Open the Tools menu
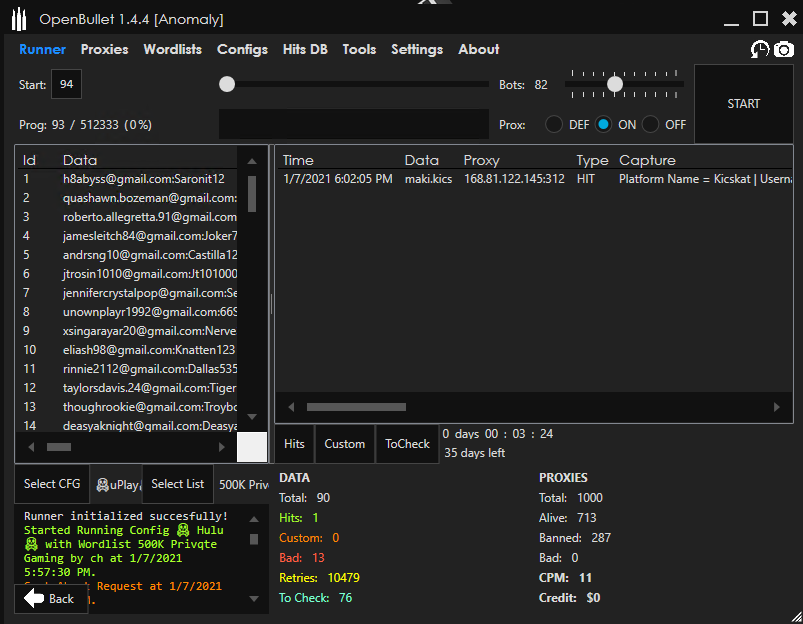Image resolution: width=803 pixels, height=624 pixels. pos(359,49)
